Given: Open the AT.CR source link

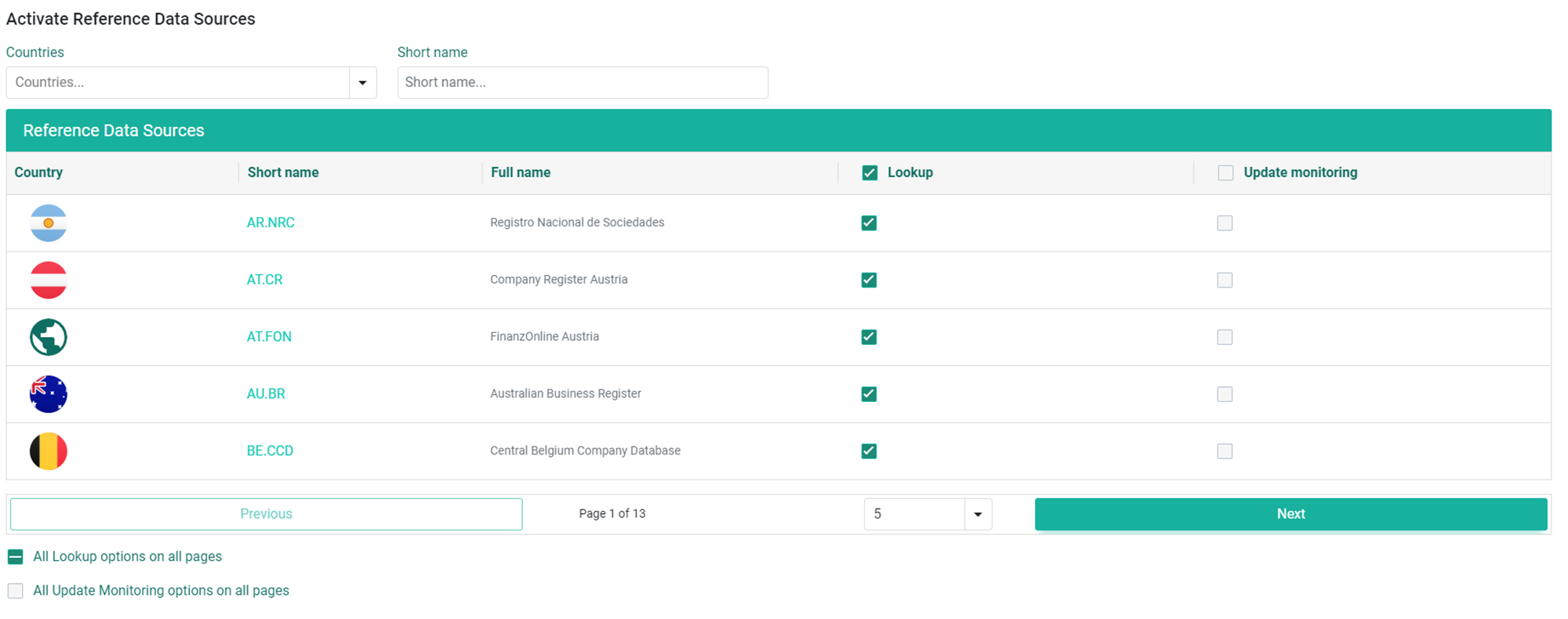Looking at the screenshot, I should tap(264, 280).
